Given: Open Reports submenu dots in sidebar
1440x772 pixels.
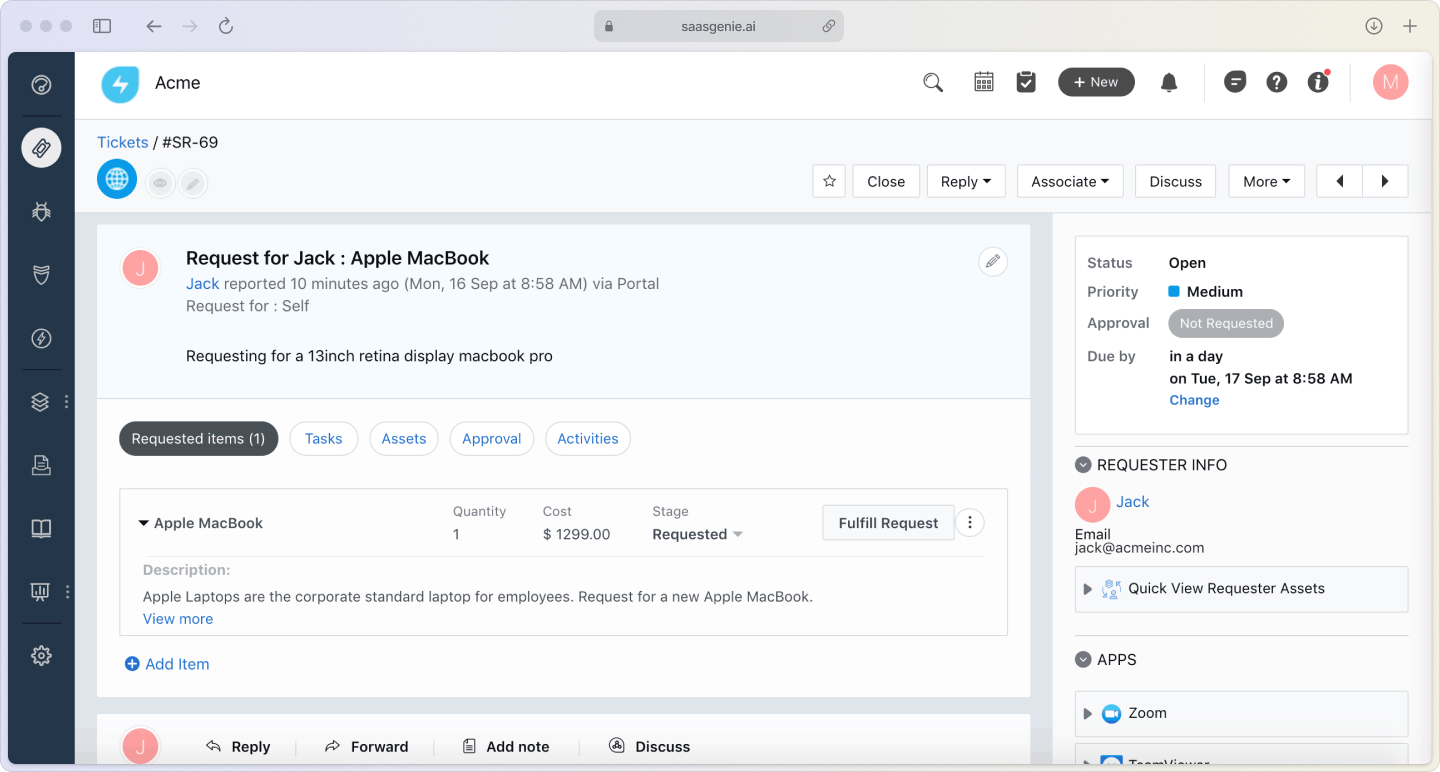Looking at the screenshot, I should point(67,592).
